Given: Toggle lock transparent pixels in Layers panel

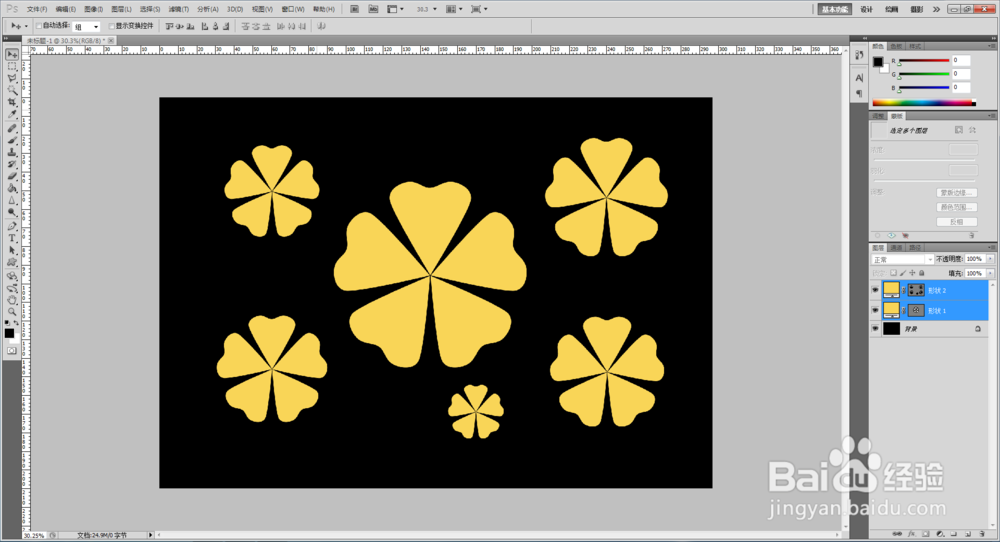Looking at the screenshot, I should (x=893, y=273).
